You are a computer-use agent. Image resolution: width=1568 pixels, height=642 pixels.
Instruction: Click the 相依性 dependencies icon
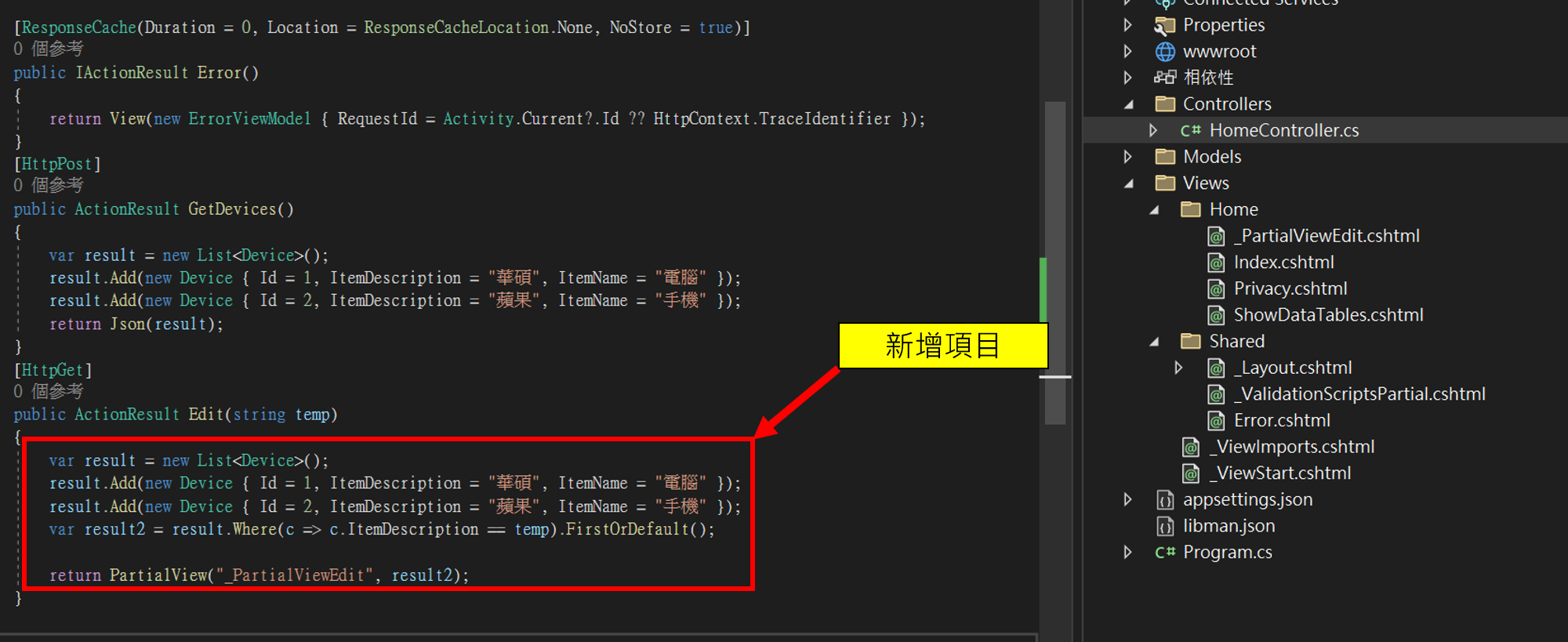point(1165,78)
